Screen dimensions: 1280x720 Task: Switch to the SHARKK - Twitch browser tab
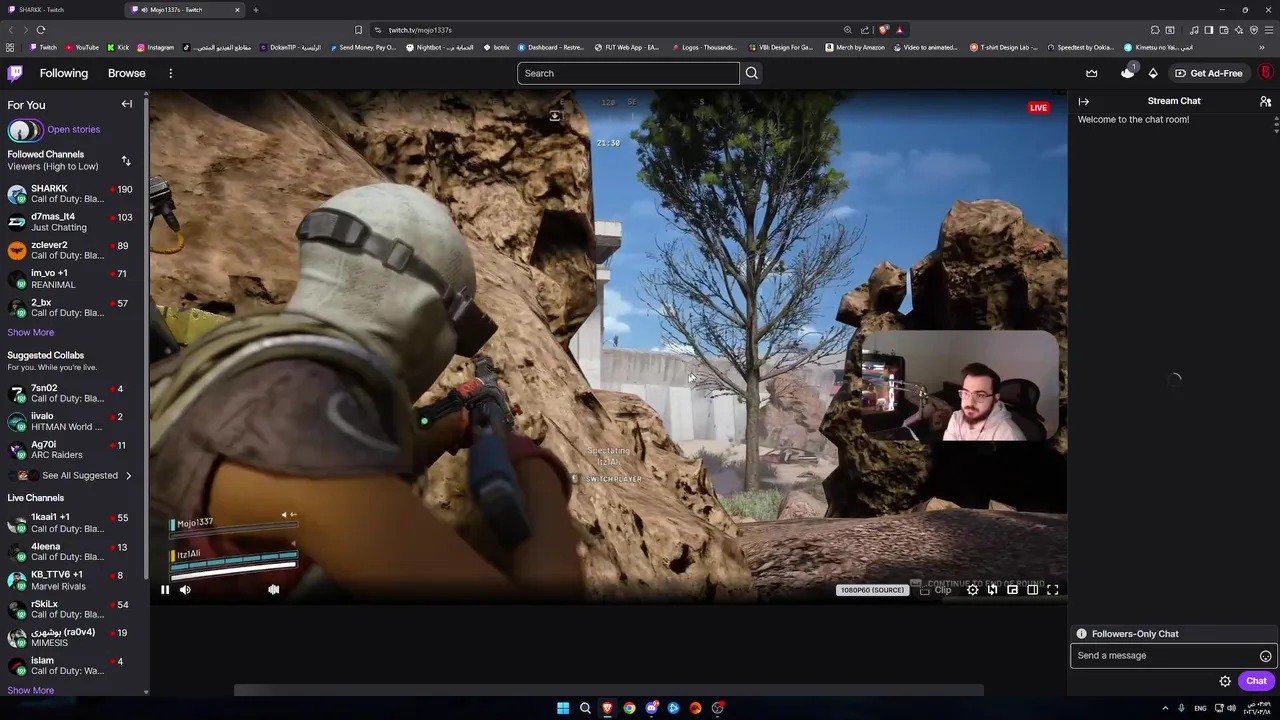[x=60, y=10]
